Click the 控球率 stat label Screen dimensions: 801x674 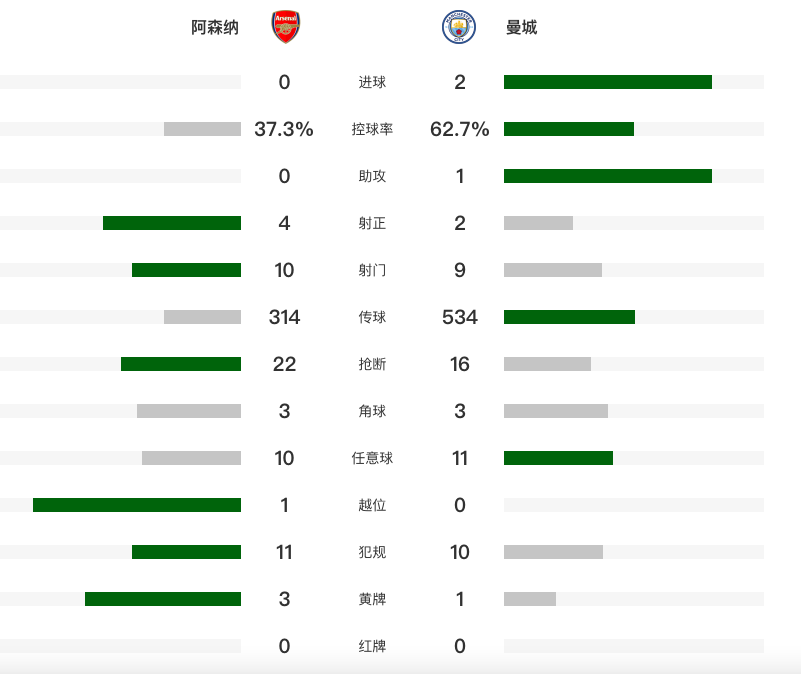(372, 129)
